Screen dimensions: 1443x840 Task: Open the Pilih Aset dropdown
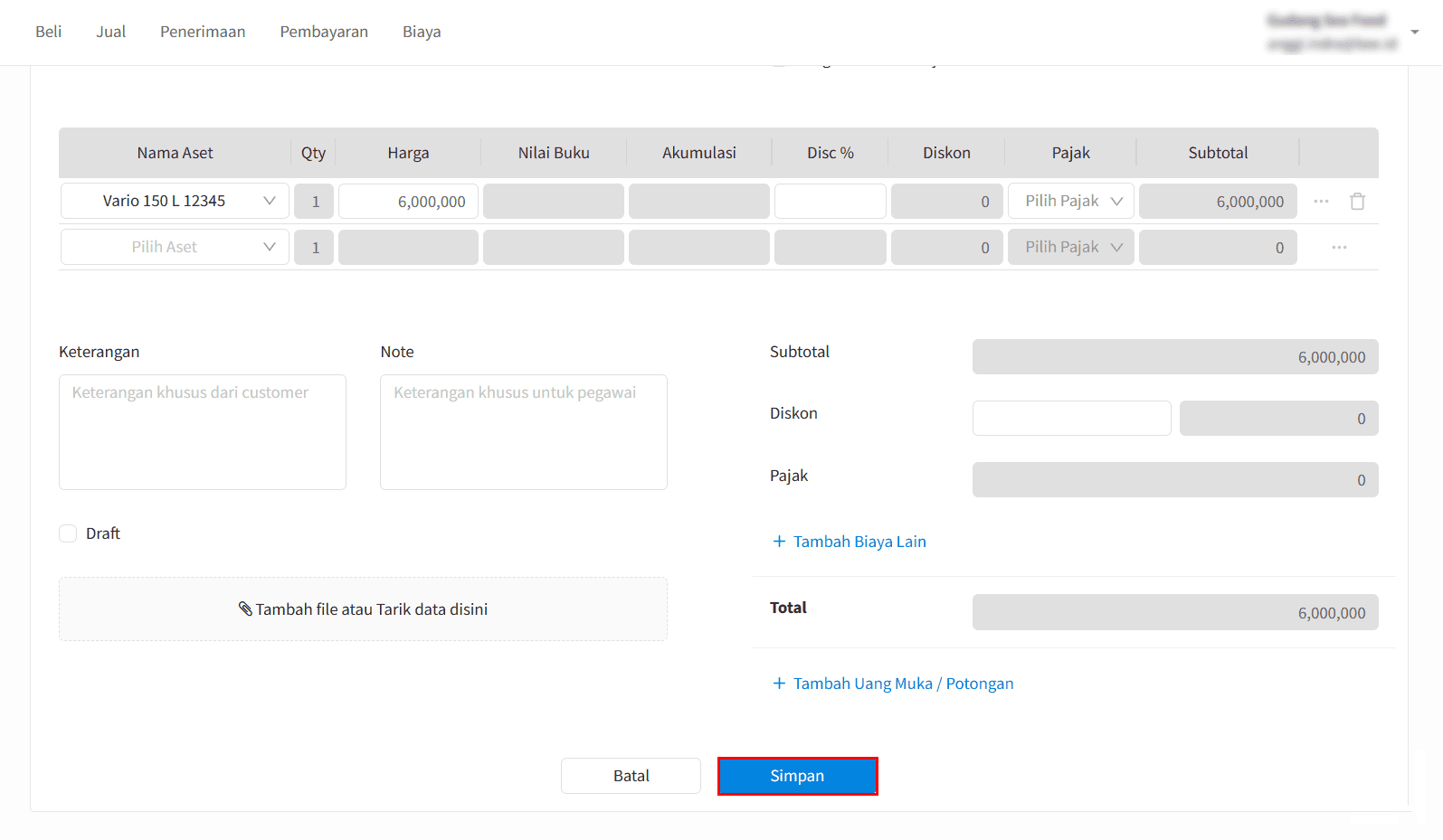tap(175, 247)
